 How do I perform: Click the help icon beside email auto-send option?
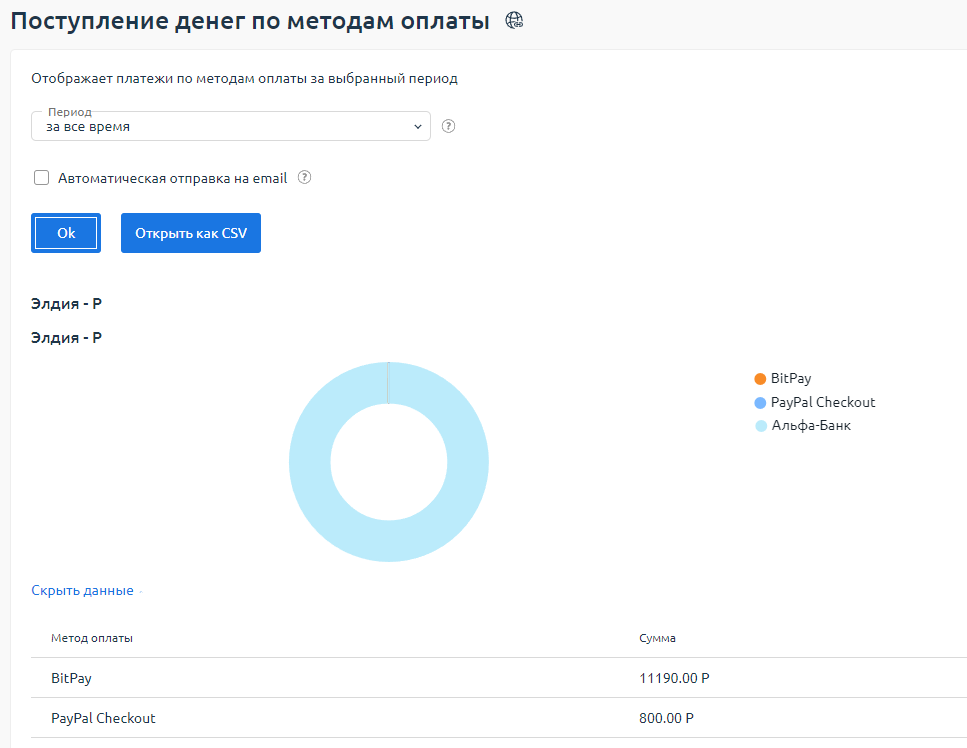tap(305, 178)
